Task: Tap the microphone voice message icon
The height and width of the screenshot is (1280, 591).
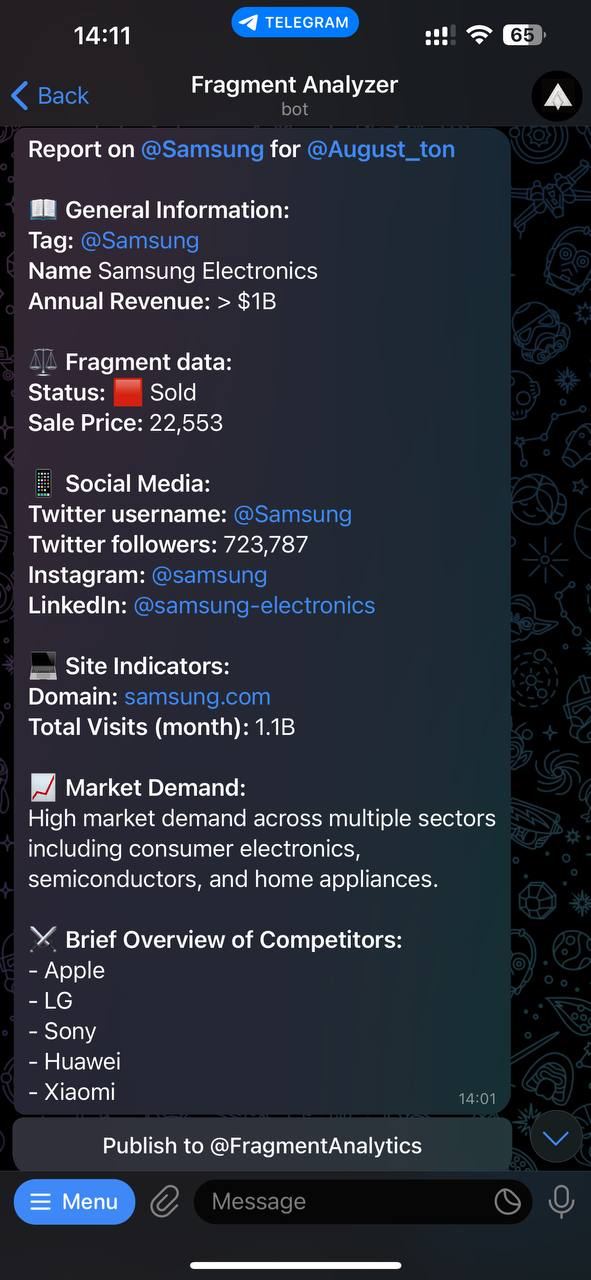Action: click(x=561, y=1202)
